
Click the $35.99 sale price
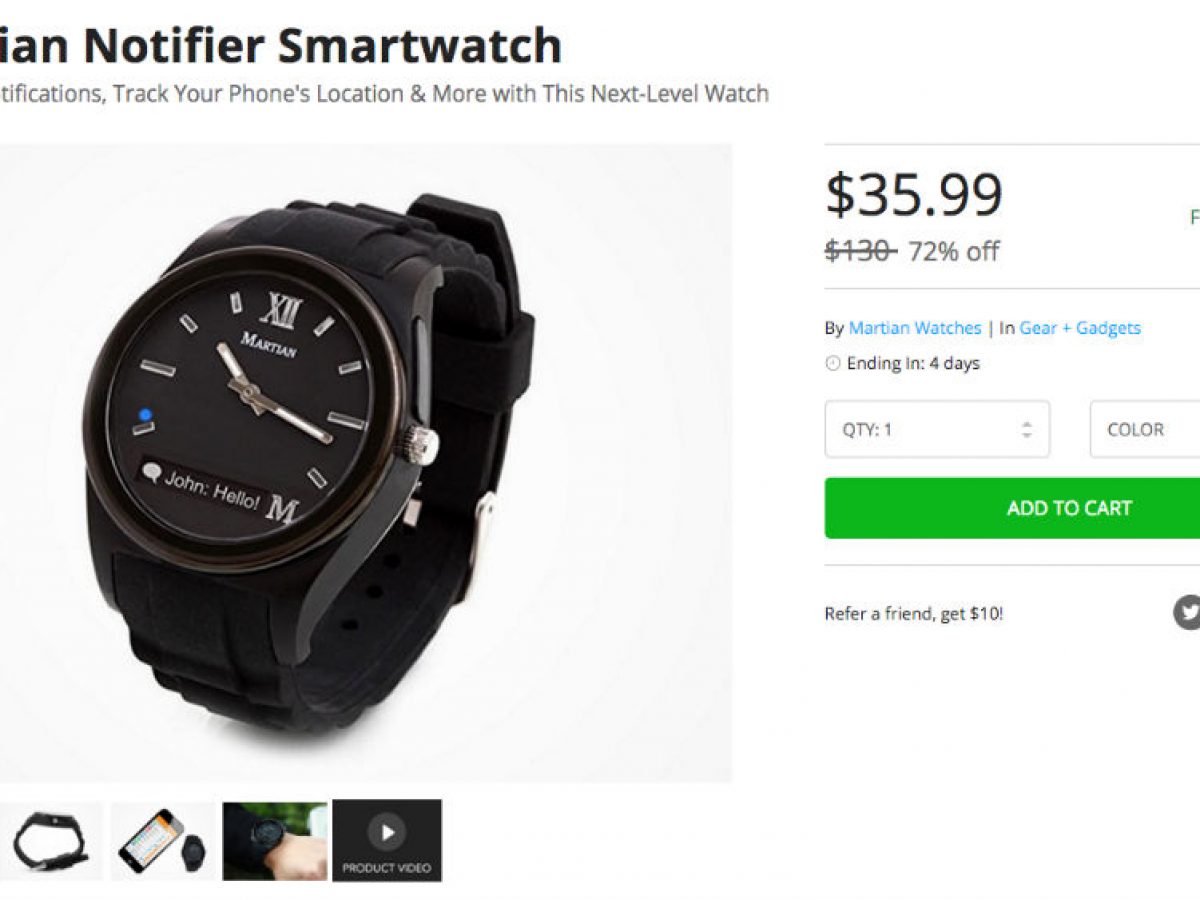pyautogui.click(x=914, y=195)
